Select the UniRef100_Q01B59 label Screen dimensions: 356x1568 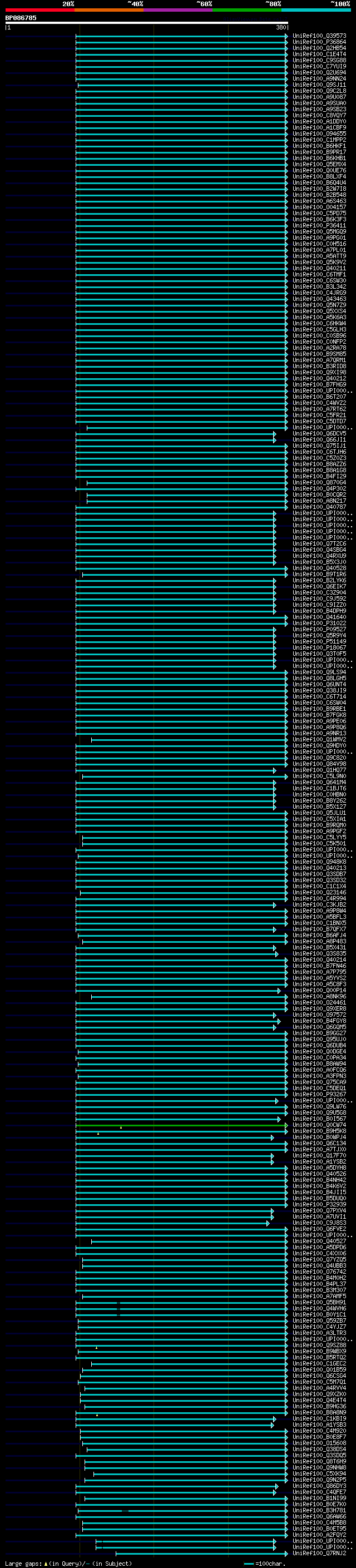319,1370
